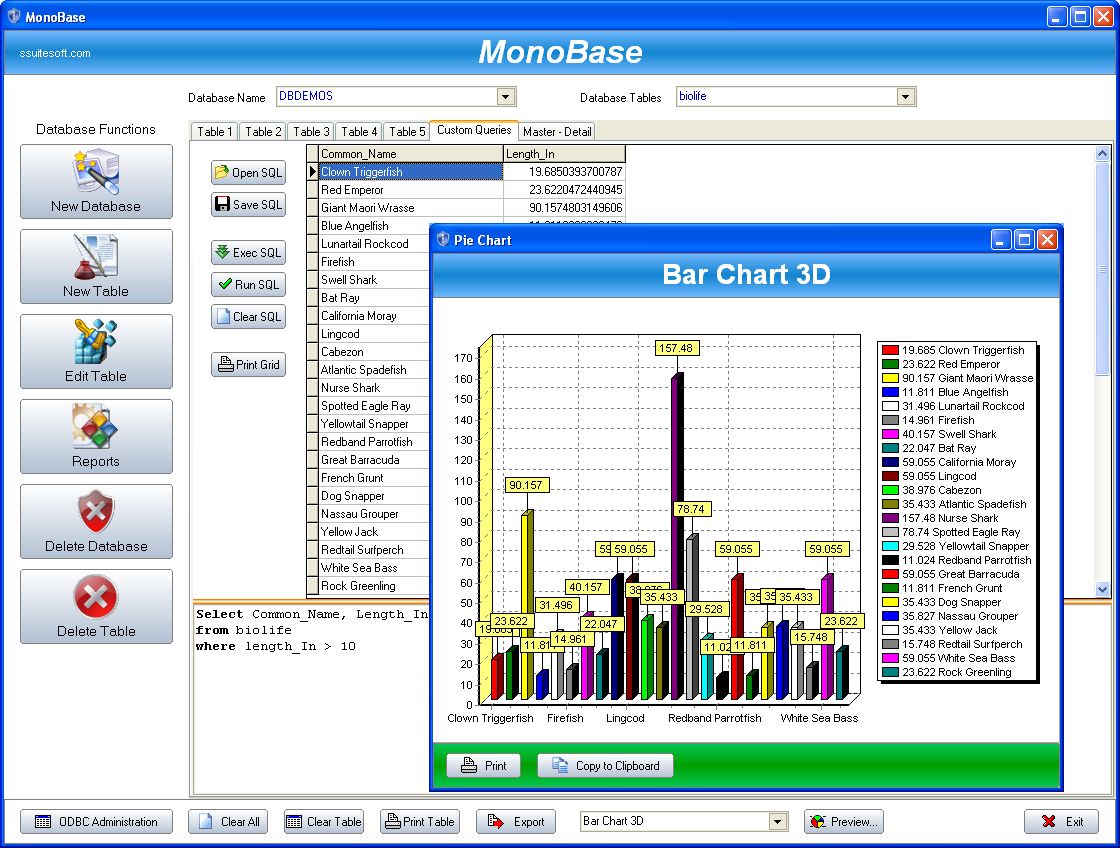Open the Table 3 tab
The width and height of the screenshot is (1120, 848).
pyautogui.click(x=310, y=131)
